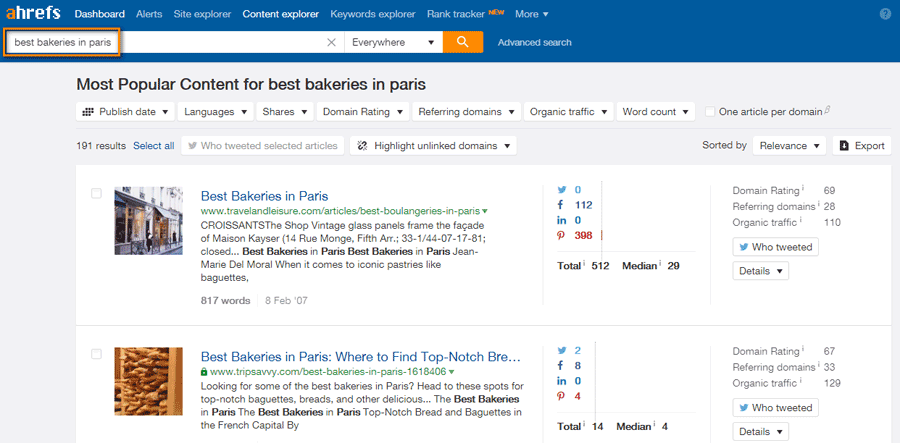The width and height of the screenshot is (900, 443).
Task: Click LinkedIn icon in Travel and Leisure result
Action: (x=561, y=220)
